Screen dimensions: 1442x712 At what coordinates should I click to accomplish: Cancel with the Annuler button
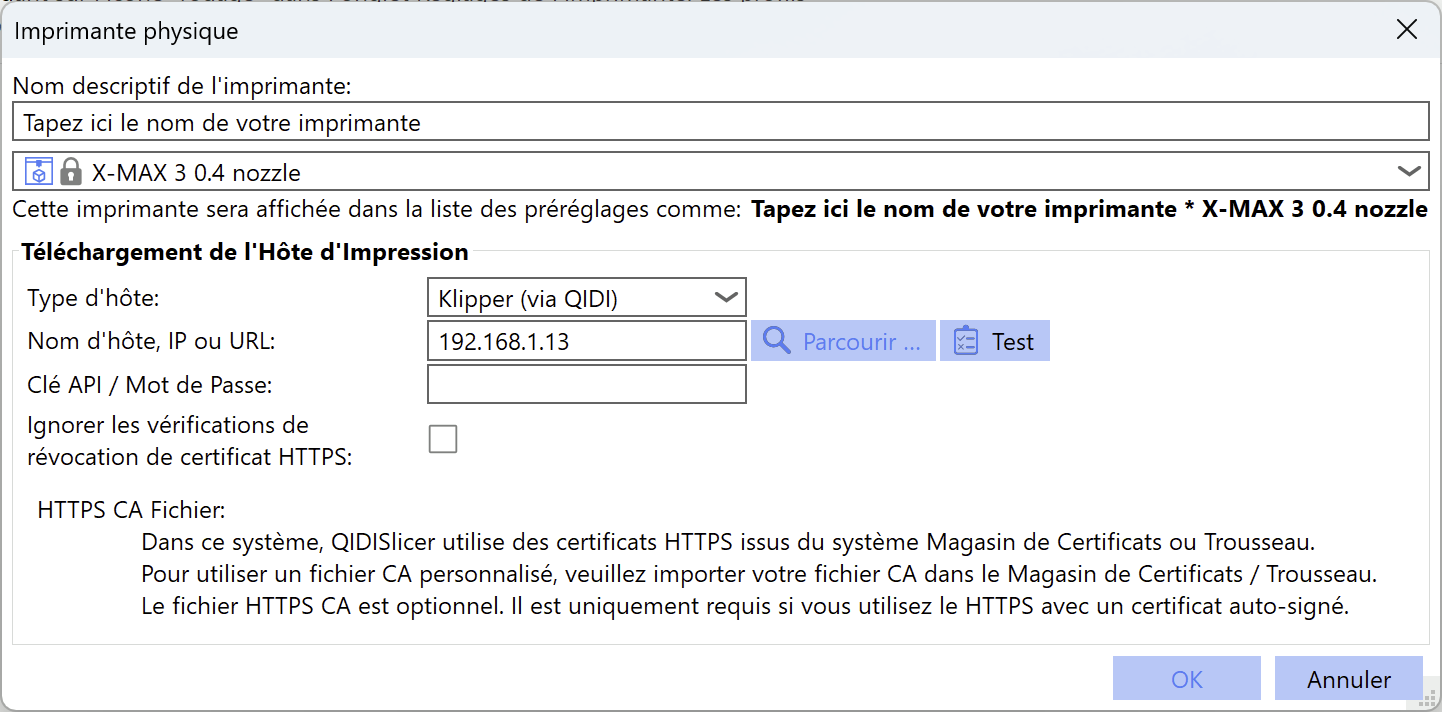click(x=1349, y=679)
